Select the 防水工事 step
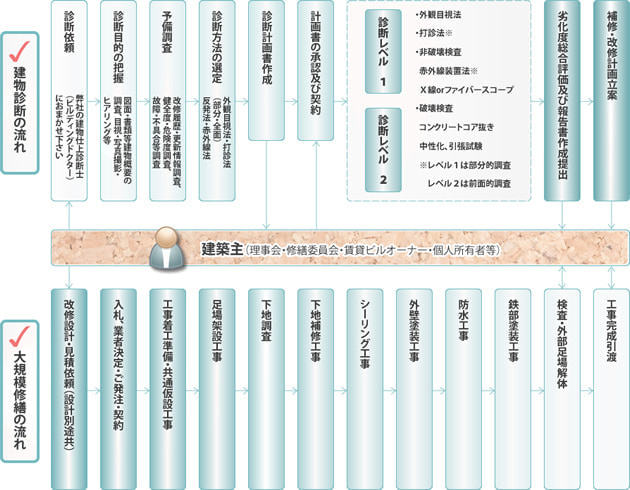Screen dimensions: 630x490 464,389
